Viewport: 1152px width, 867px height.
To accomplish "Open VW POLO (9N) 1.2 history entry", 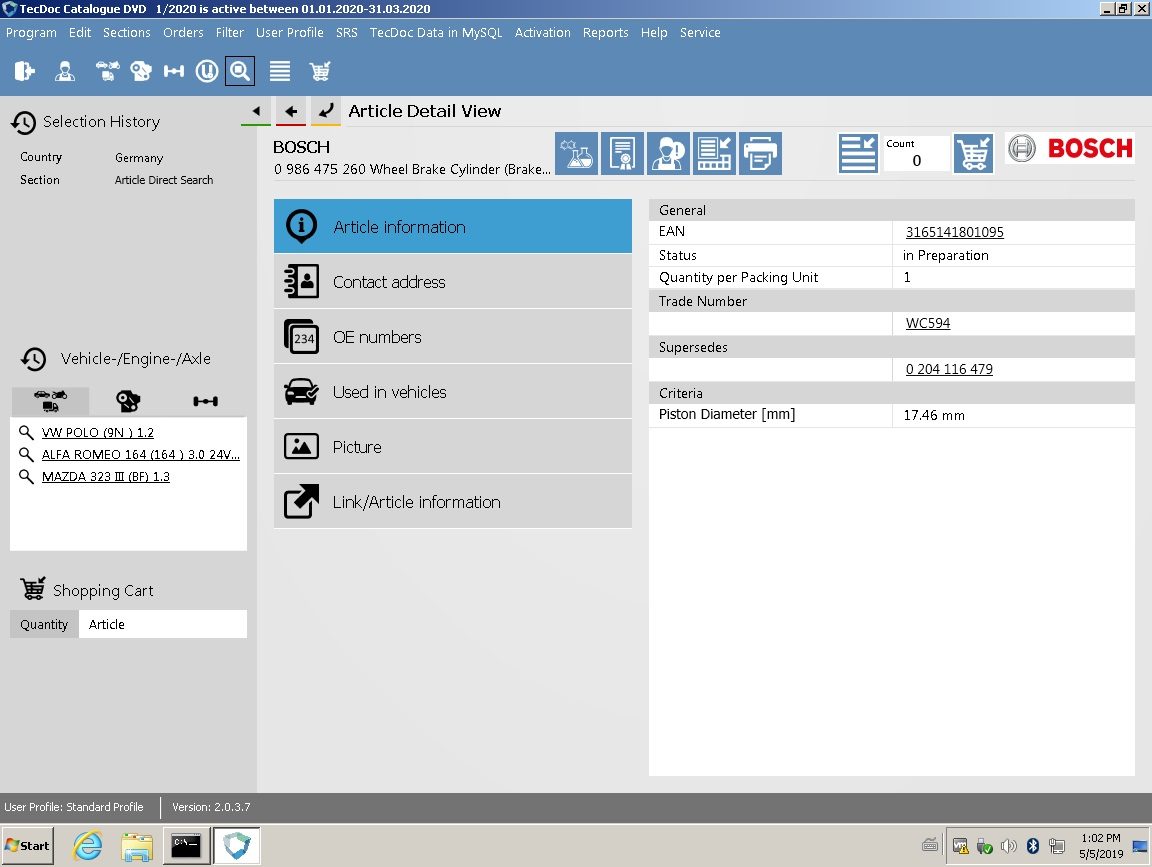I will [x=98, y=433].
